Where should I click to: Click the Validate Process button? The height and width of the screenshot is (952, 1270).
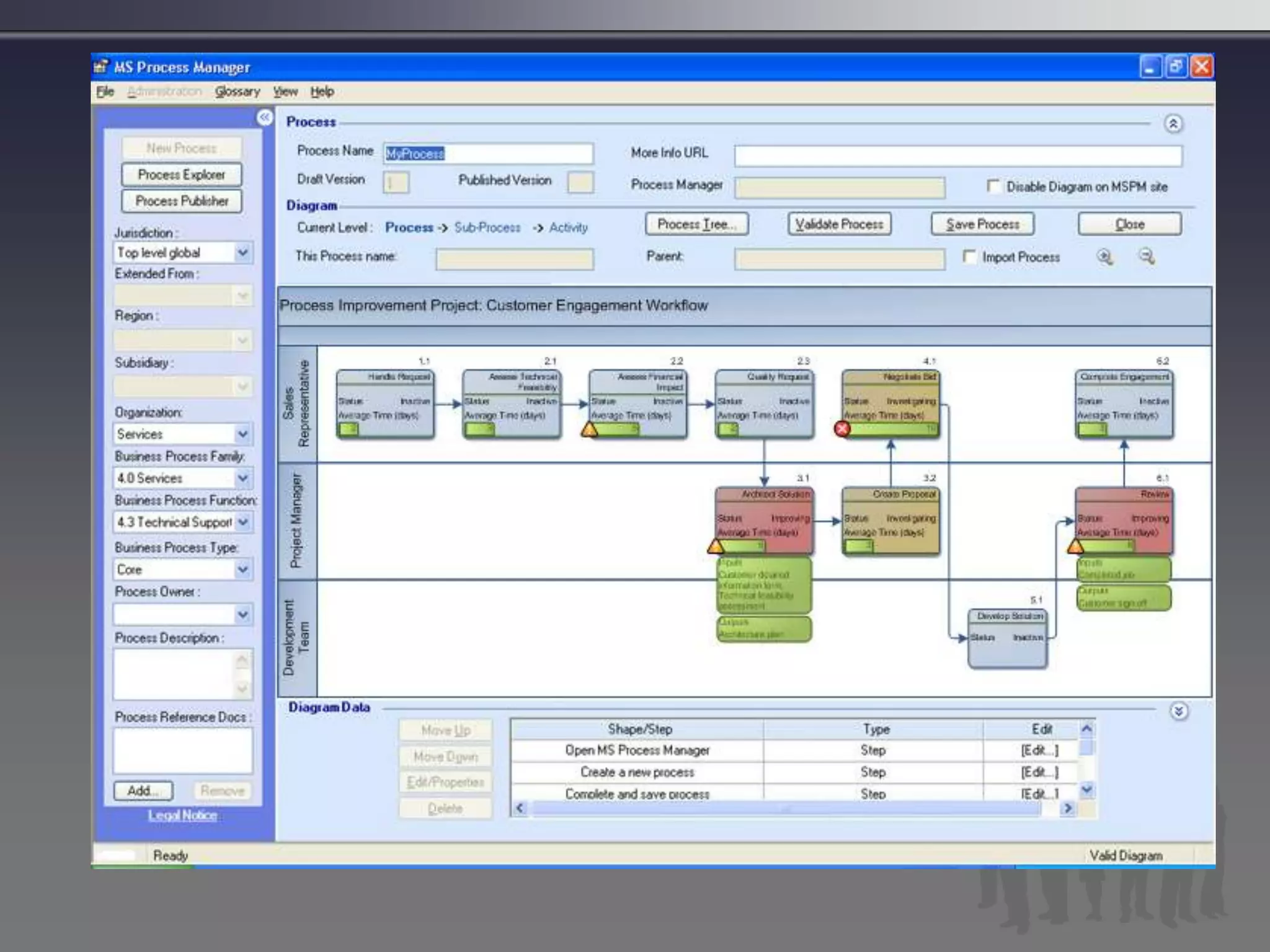pyautogui.click(x=839, y=224)
